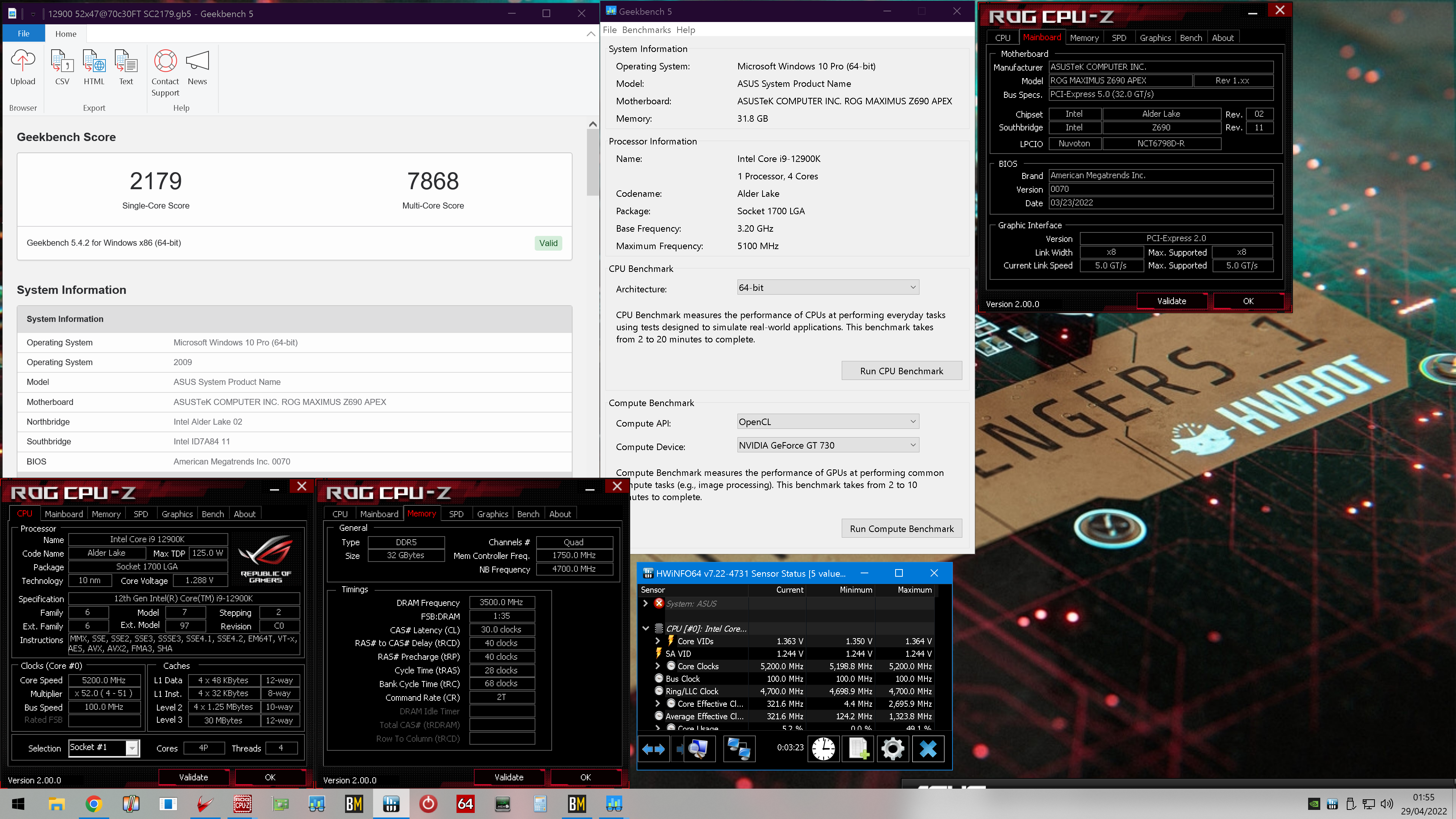Open Benchmarks menu in Geekbench 5
The image size is (1456, 819).
point(646,30)
